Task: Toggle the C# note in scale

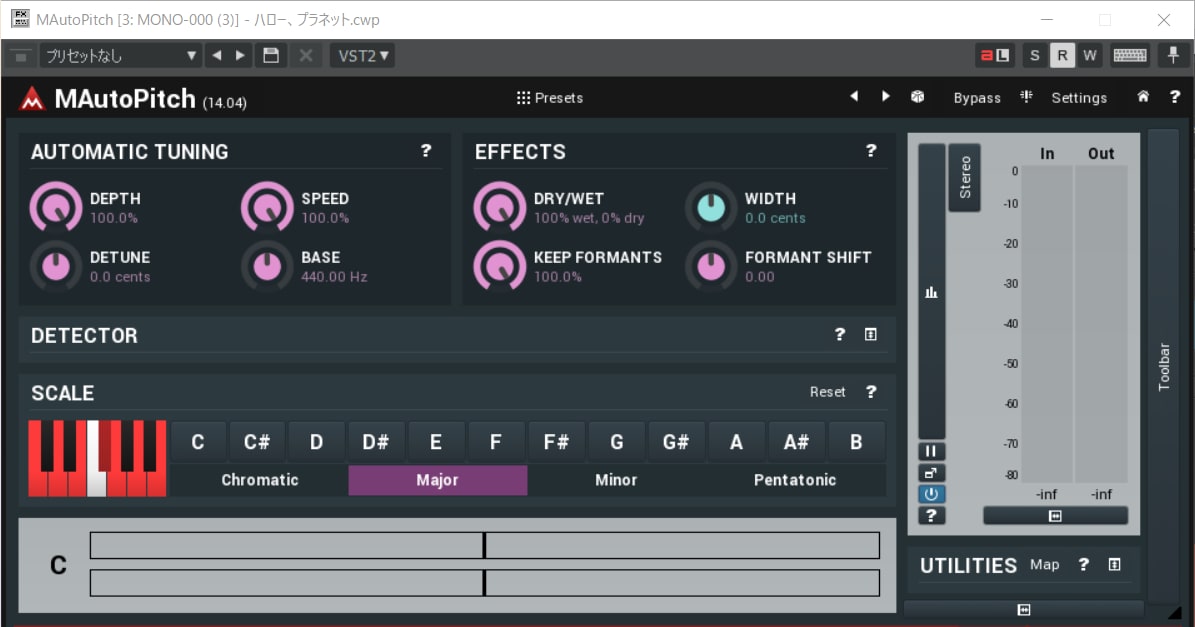Action: click(x=257, y=442)
